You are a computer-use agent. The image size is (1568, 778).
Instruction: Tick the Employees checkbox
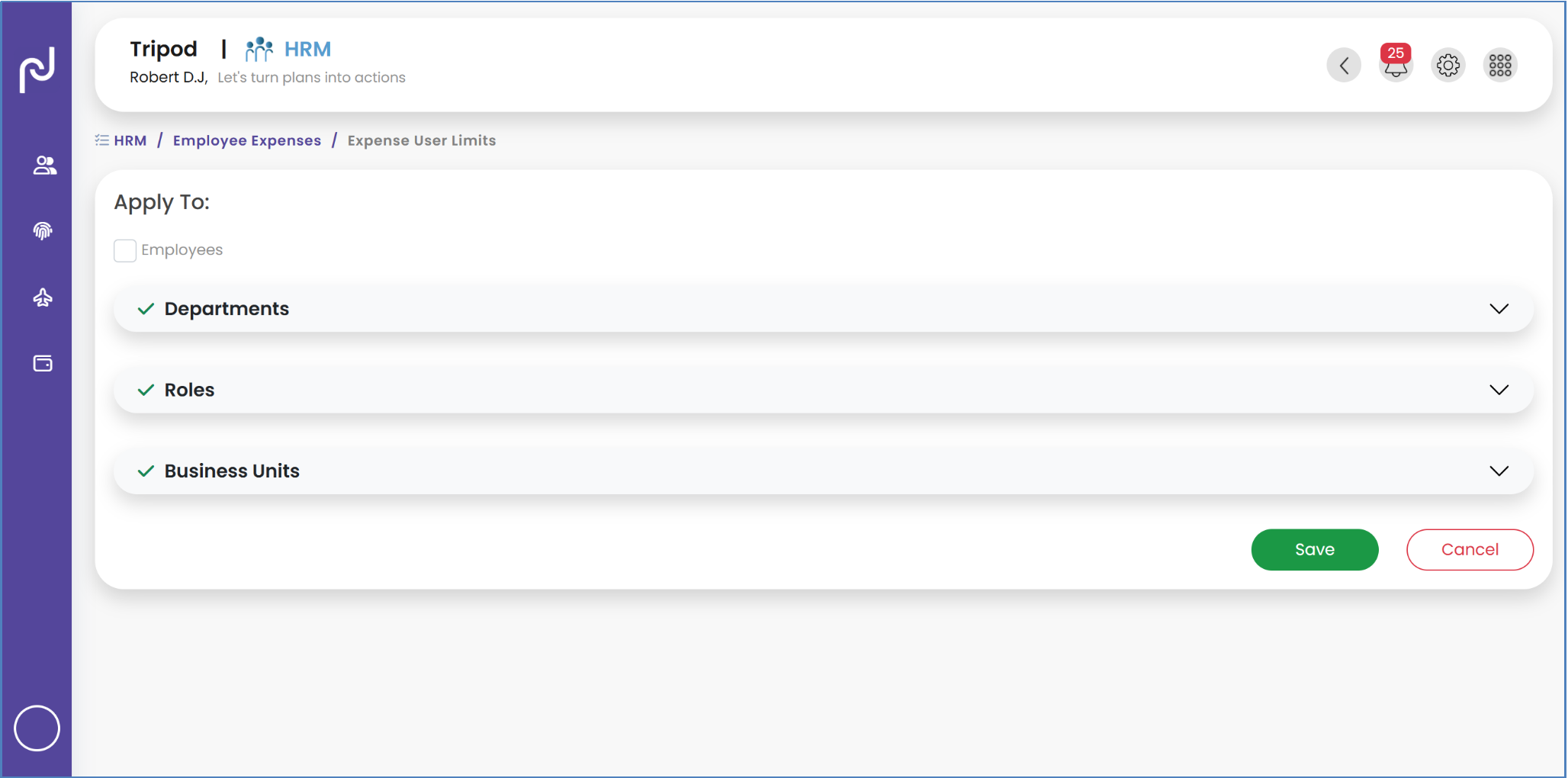(x=125, y=250)
